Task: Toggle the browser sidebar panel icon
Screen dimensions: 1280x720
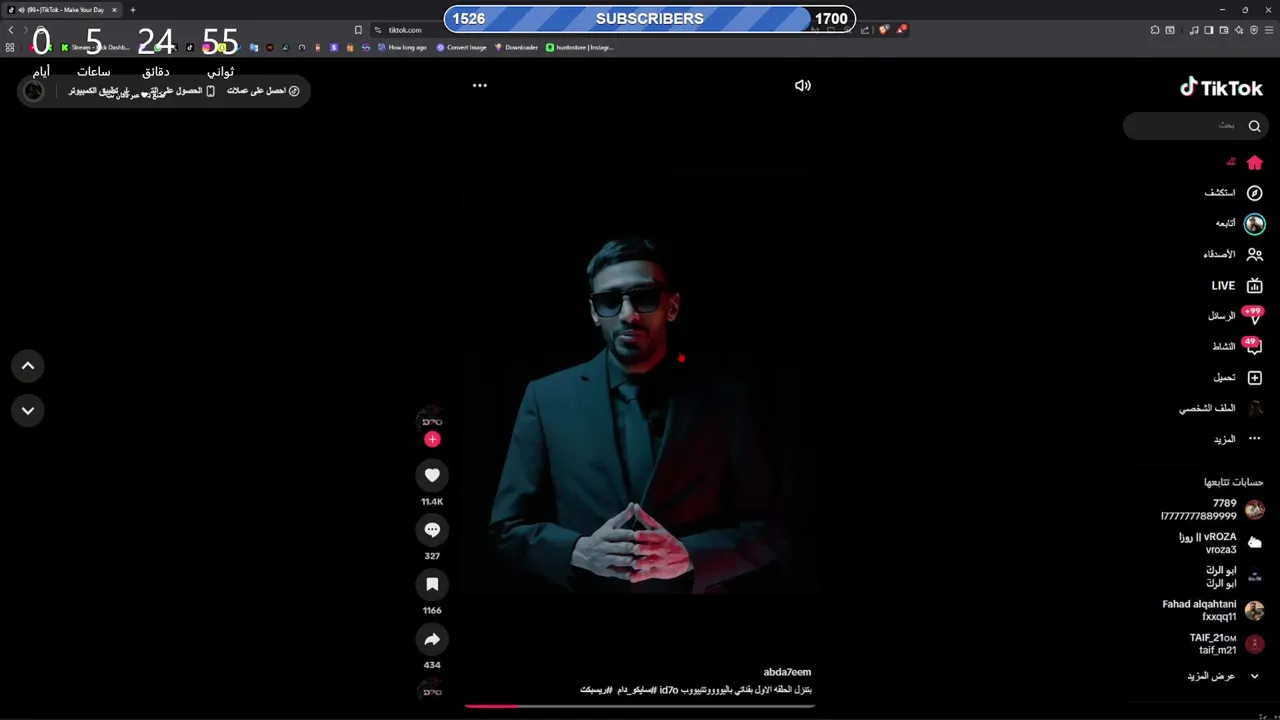Action: click(1208, 30)
